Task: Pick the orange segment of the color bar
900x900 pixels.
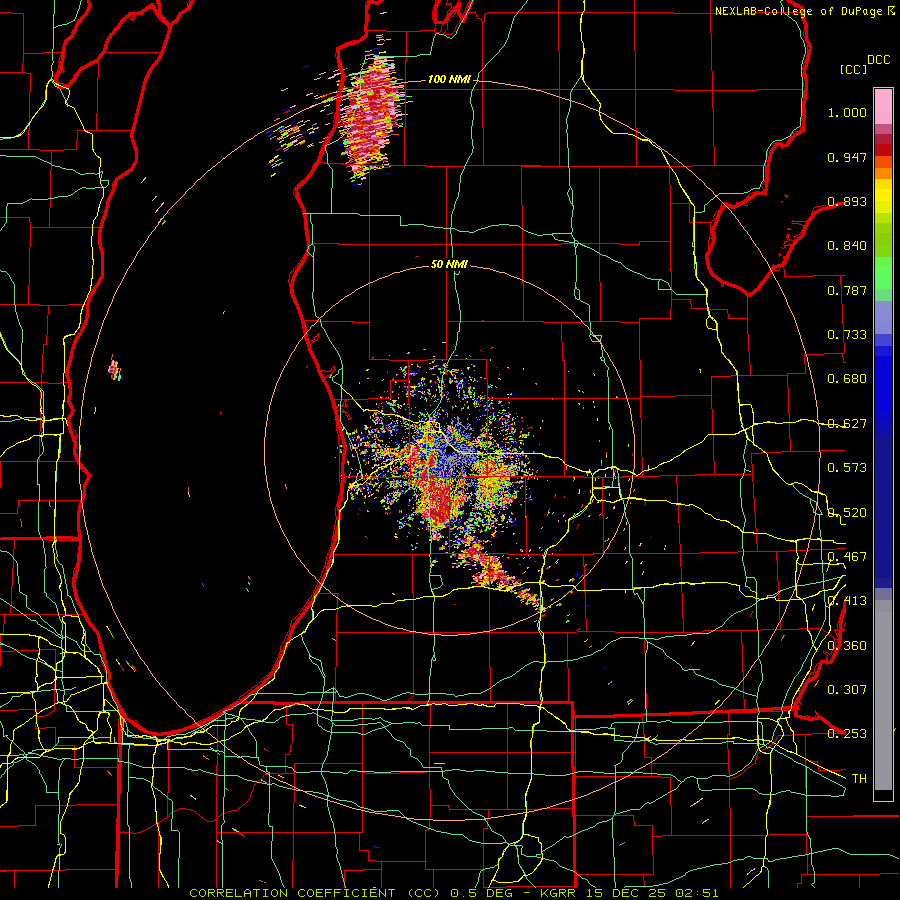Action: click(883, 168)
